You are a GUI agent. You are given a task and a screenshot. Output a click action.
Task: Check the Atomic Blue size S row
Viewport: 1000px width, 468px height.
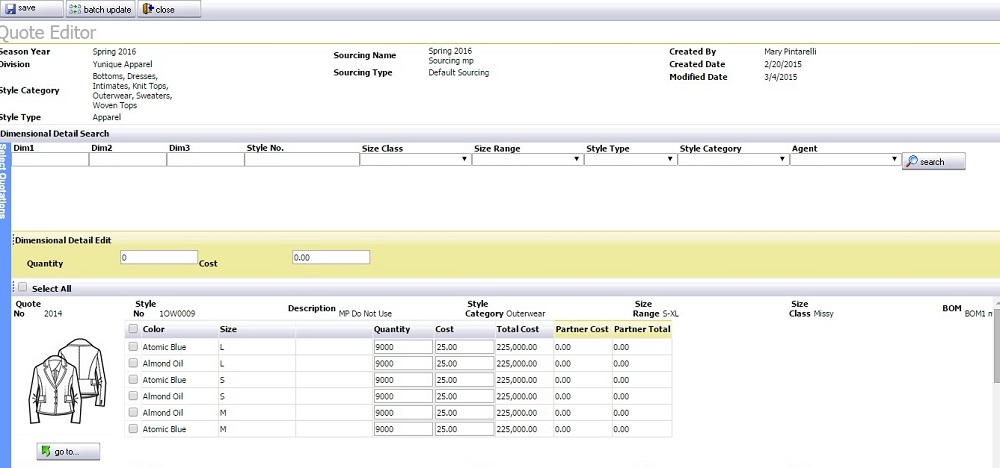tap(133, 379)
